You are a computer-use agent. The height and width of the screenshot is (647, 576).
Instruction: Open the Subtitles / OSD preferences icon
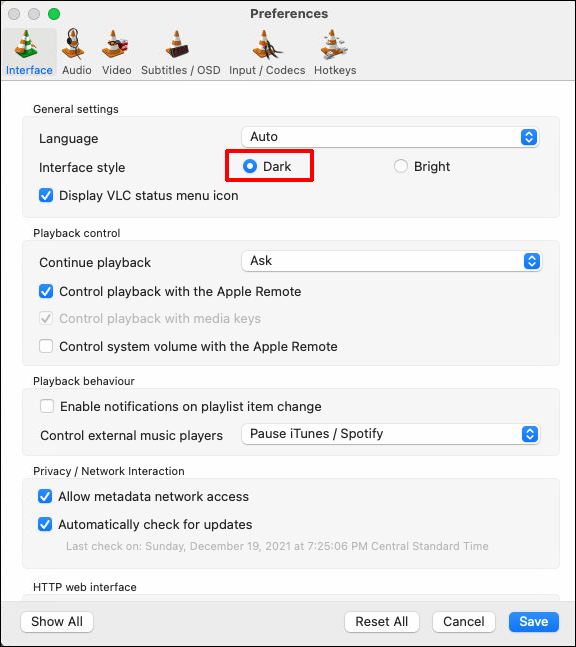(177, 44)
